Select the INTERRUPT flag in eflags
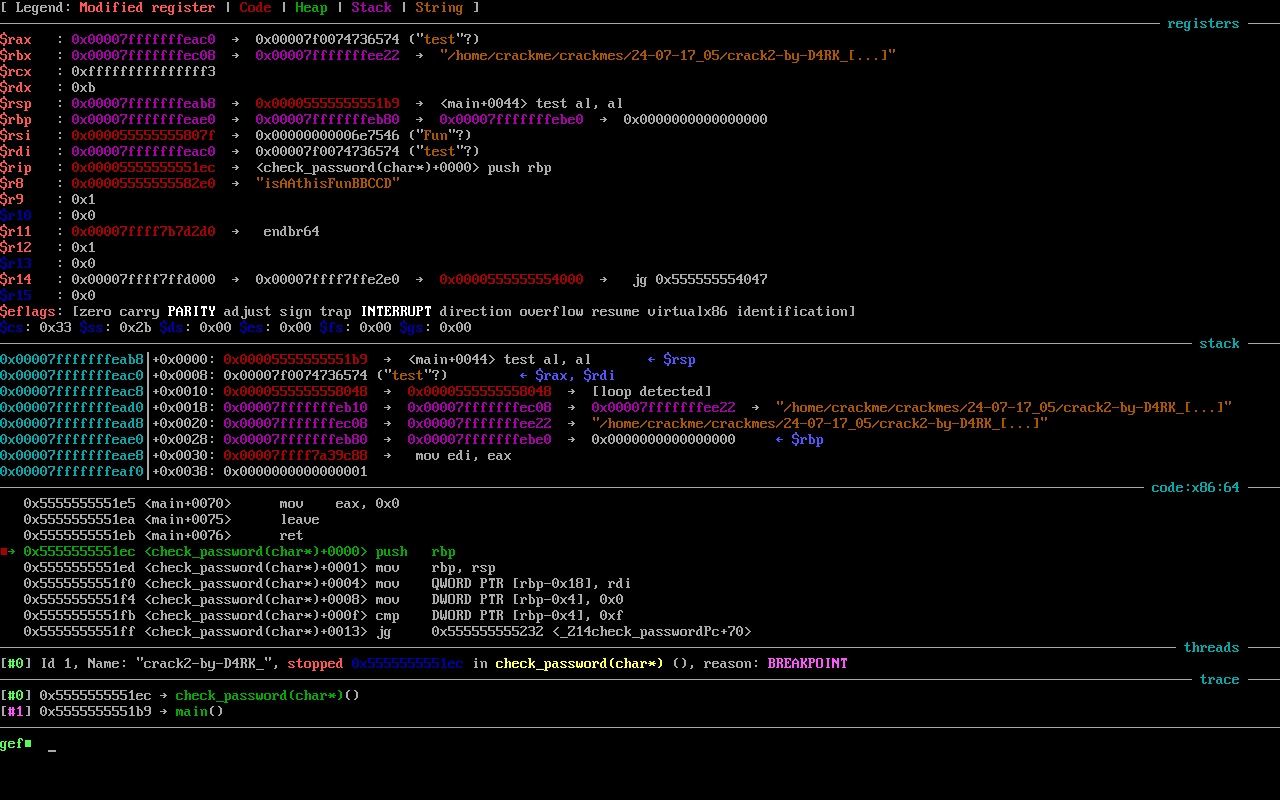1280x800 pixels. 395,312
